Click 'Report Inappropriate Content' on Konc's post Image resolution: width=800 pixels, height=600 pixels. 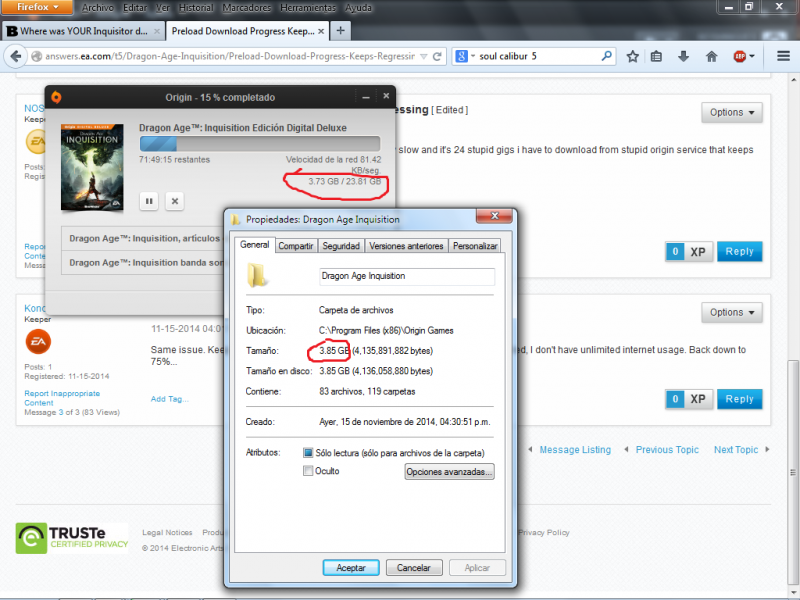(62, 398)
